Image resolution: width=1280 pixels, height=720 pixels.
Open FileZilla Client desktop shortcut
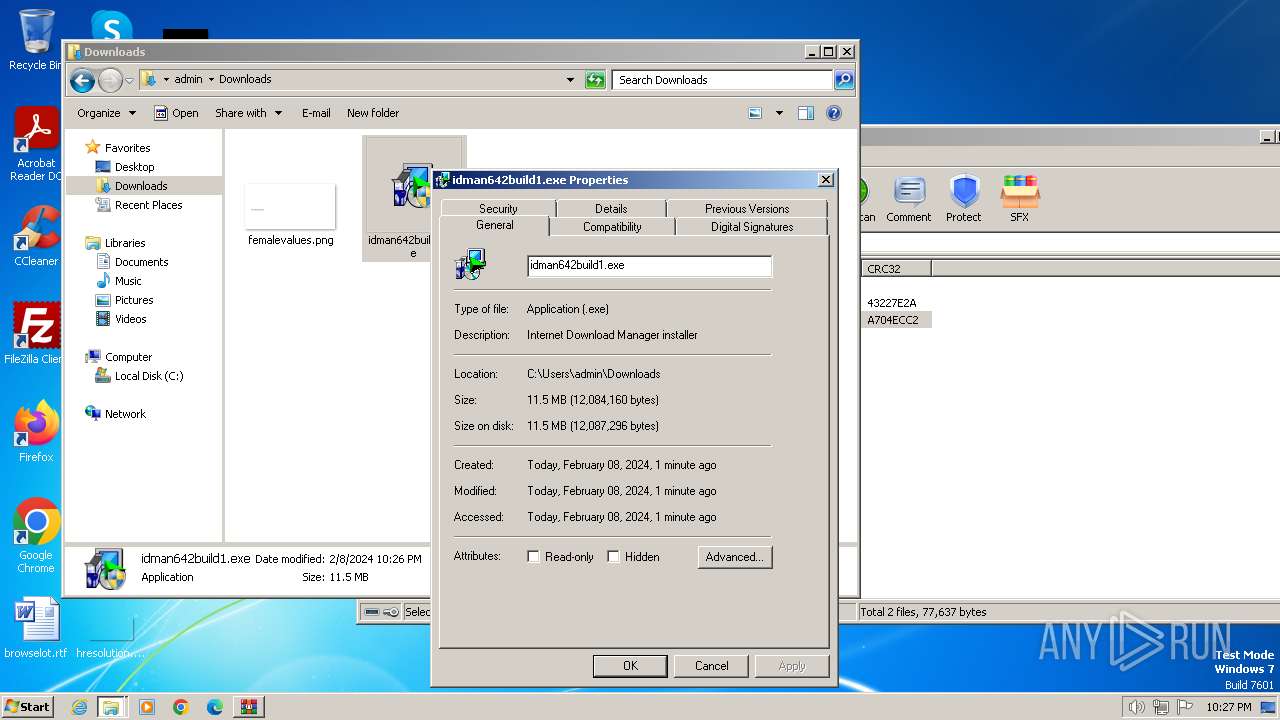pos(36,334)
